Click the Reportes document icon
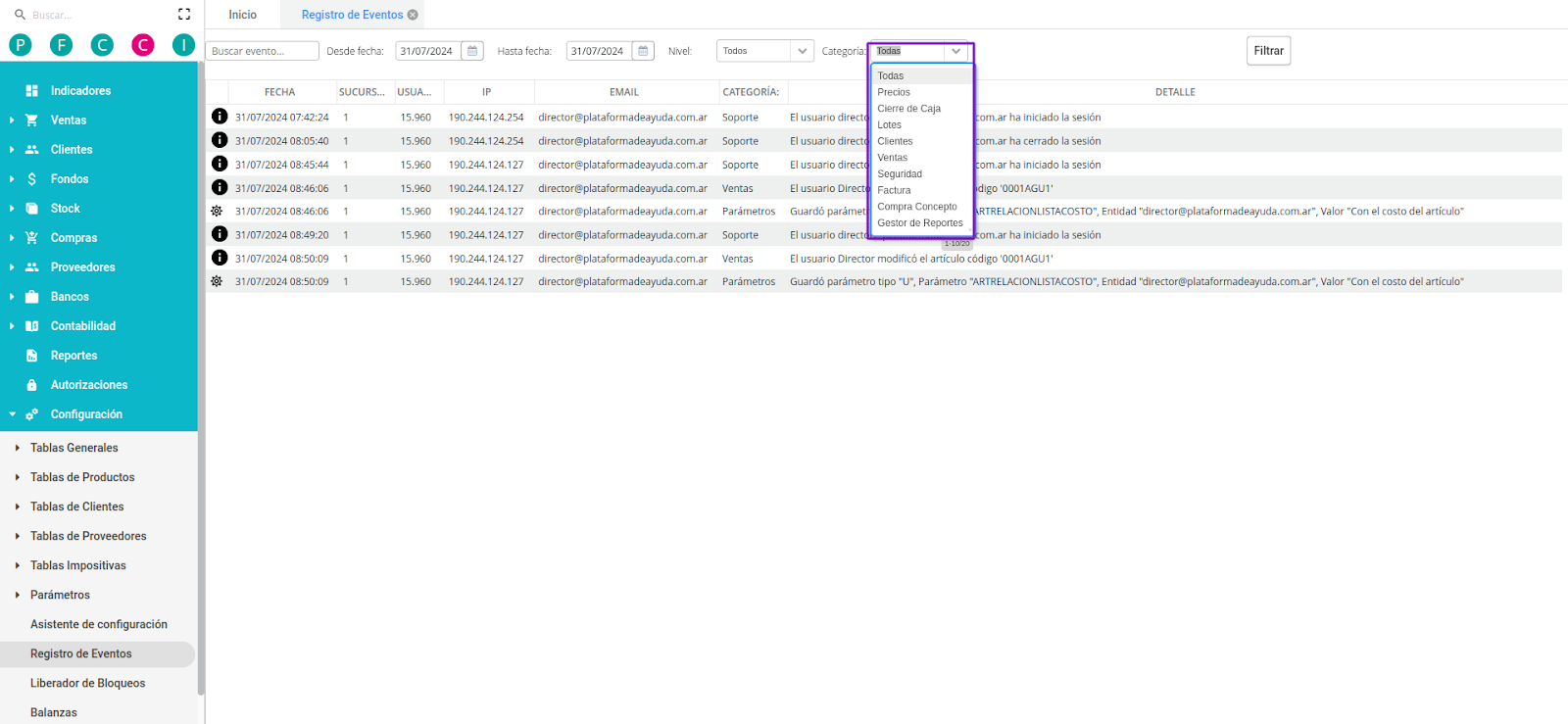This screenshot has height=724, width=1568. click(31, 355)
